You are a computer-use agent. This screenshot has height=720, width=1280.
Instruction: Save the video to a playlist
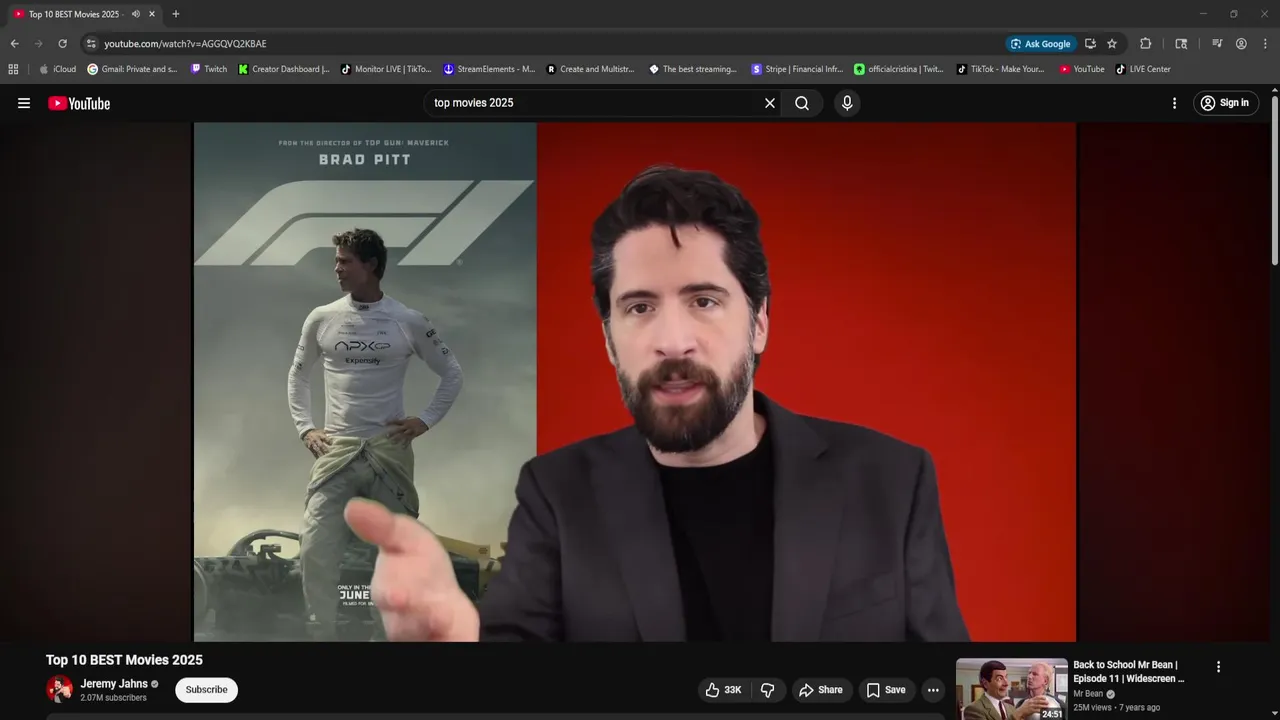click(x=886, y=690)
